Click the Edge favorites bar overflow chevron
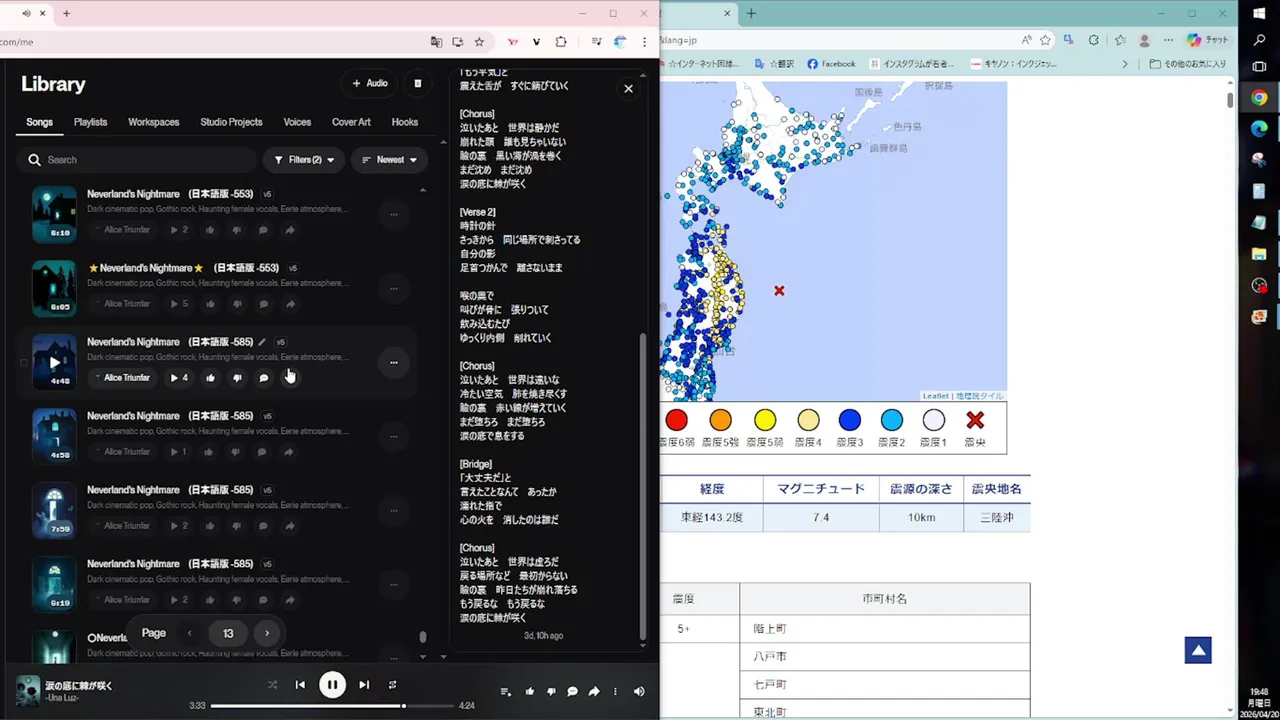Viewport: 1280px width, 720px height. (x=1125, y=64)
